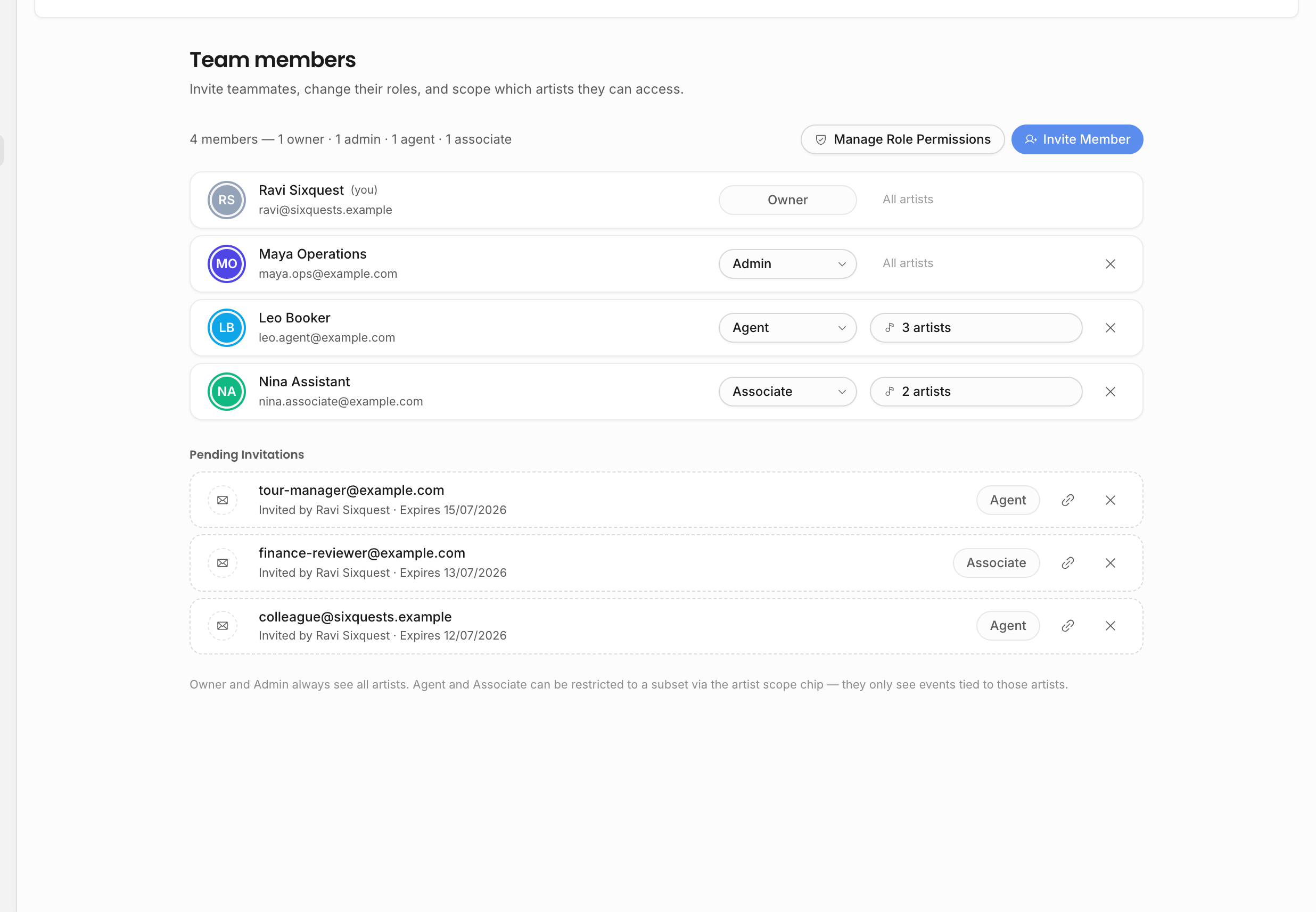Open Maya Operations Admin role dropdown
This screenshot has height=912, width=1316.
tap(787, 264)
